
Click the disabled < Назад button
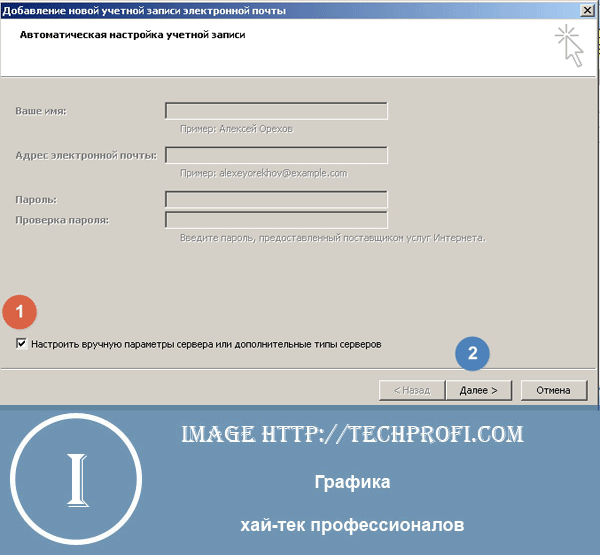[x=412, y=390]
